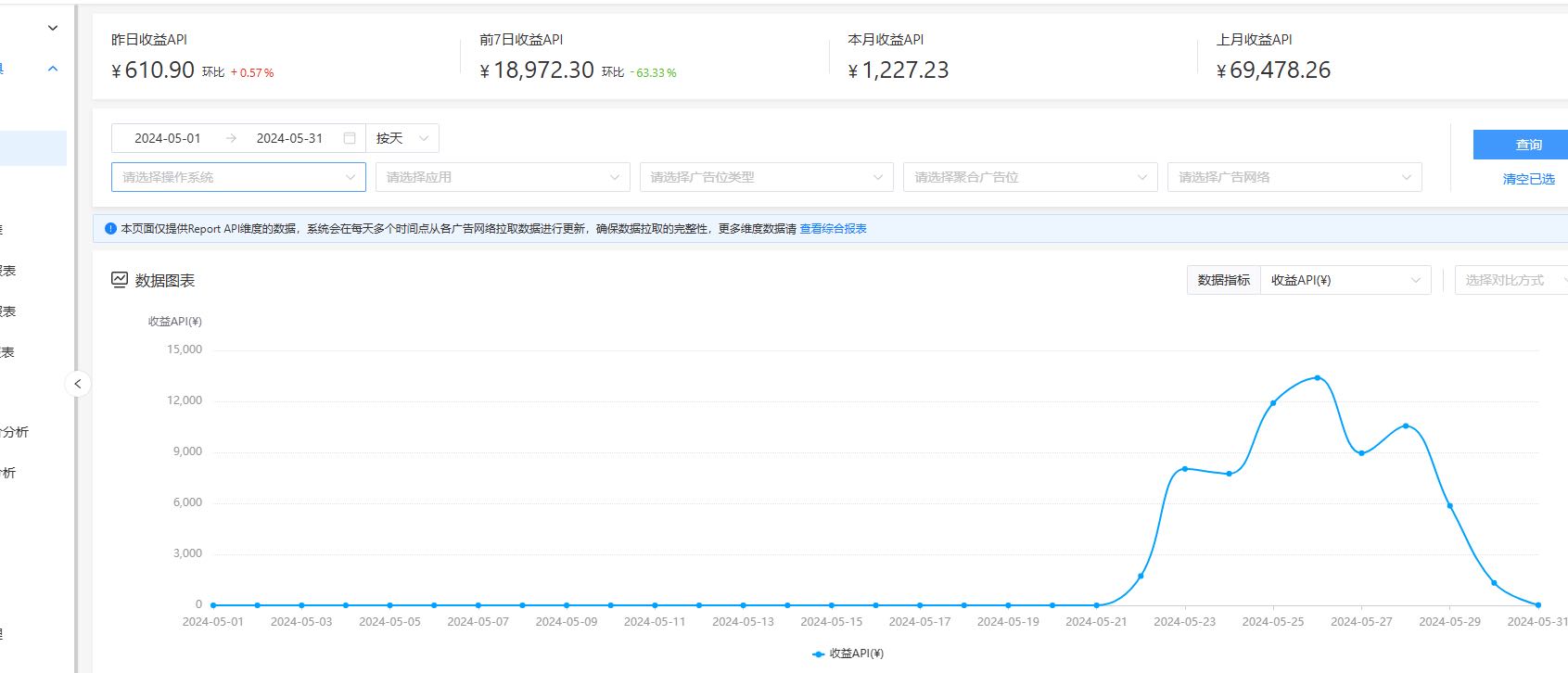This screenshot has height=673, width=1568.
Task: Click the 15,000 y-axis label
Action: [185, 349]
